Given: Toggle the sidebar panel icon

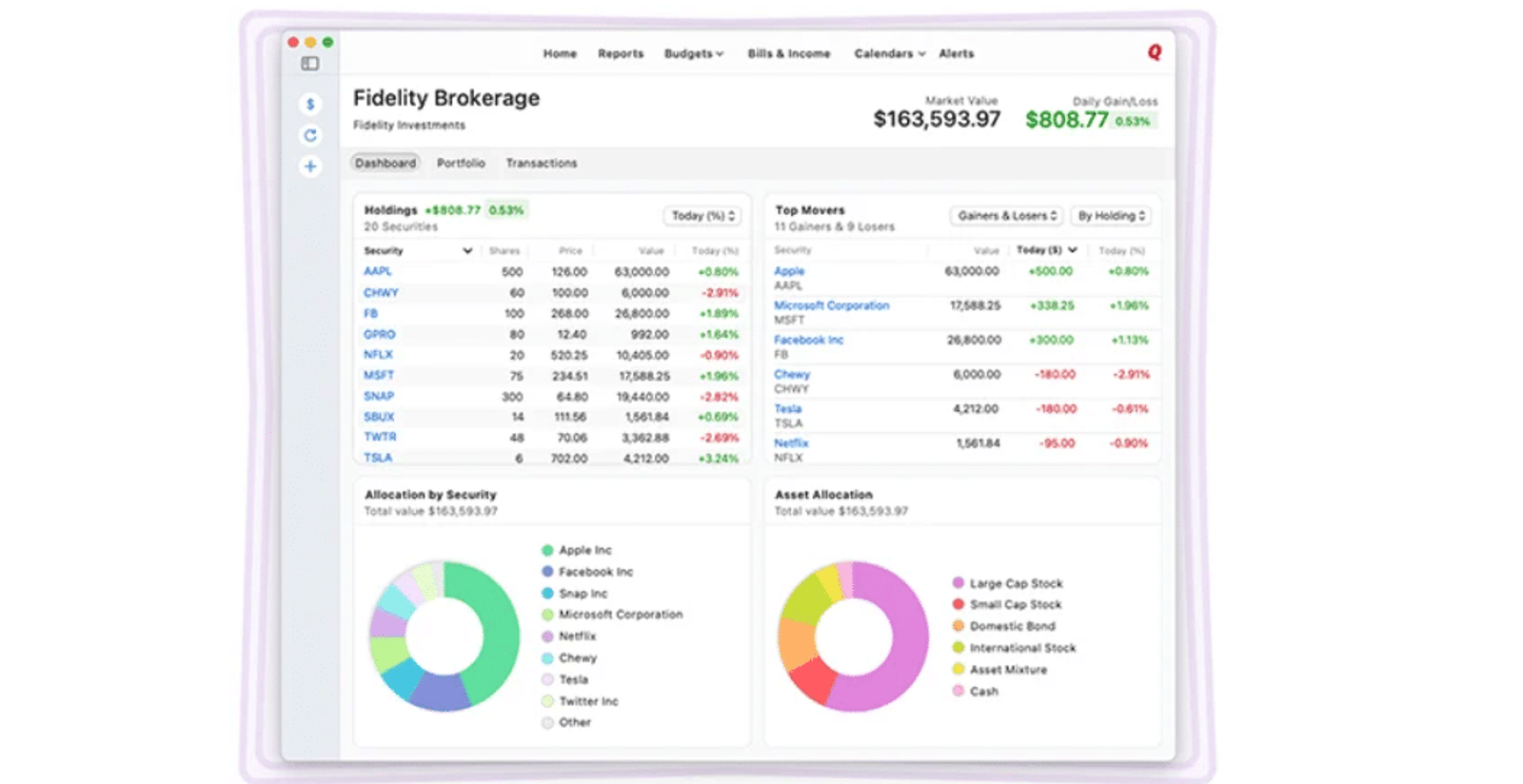Looking at the screenshot, I should tap(310, 64).
